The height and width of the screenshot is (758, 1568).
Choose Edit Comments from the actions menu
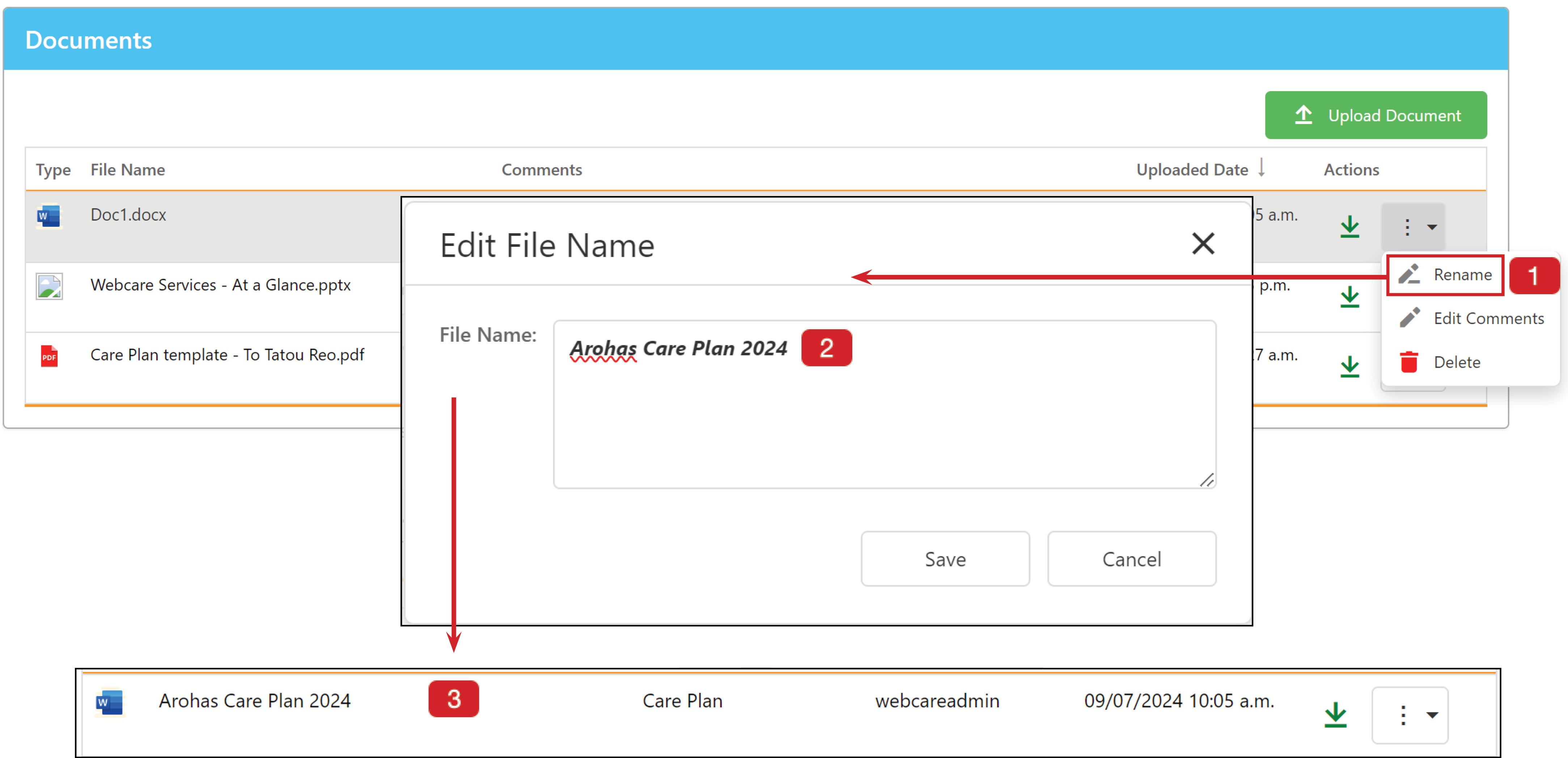coord(1471,318)
